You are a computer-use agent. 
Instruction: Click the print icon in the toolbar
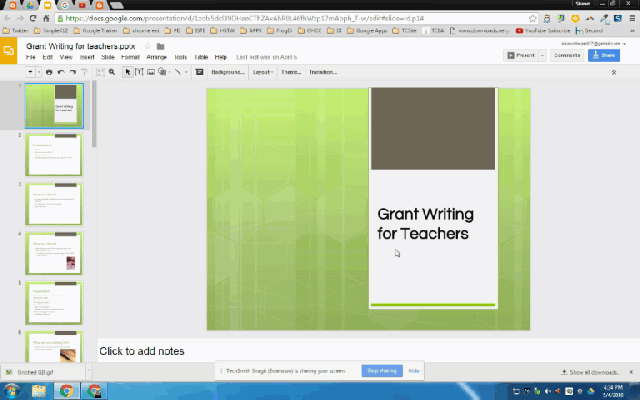tap(48, 72)
